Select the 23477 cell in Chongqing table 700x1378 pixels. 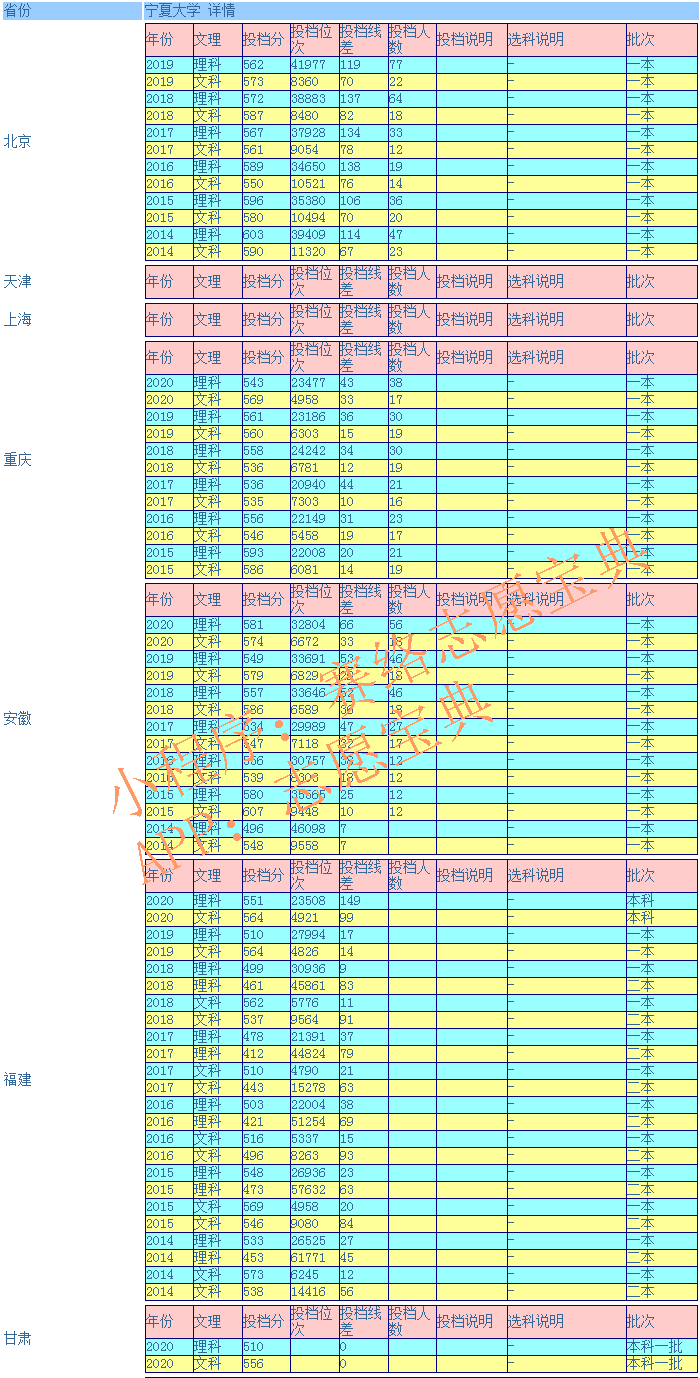[x=314, y=383]
